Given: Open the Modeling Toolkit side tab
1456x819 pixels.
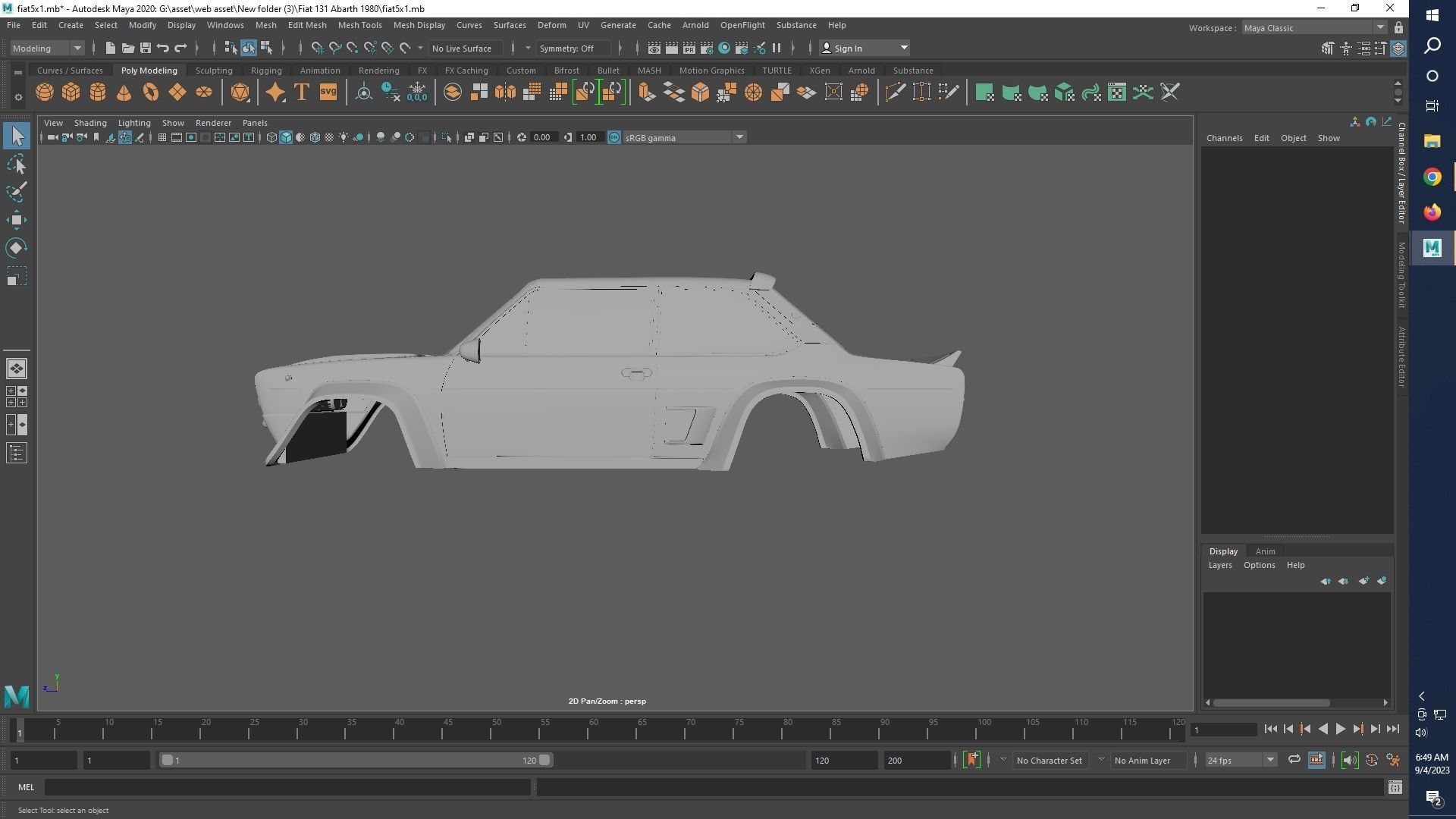Looking at the screenshot, I should pyautogui.click(x=1401, y=275).
